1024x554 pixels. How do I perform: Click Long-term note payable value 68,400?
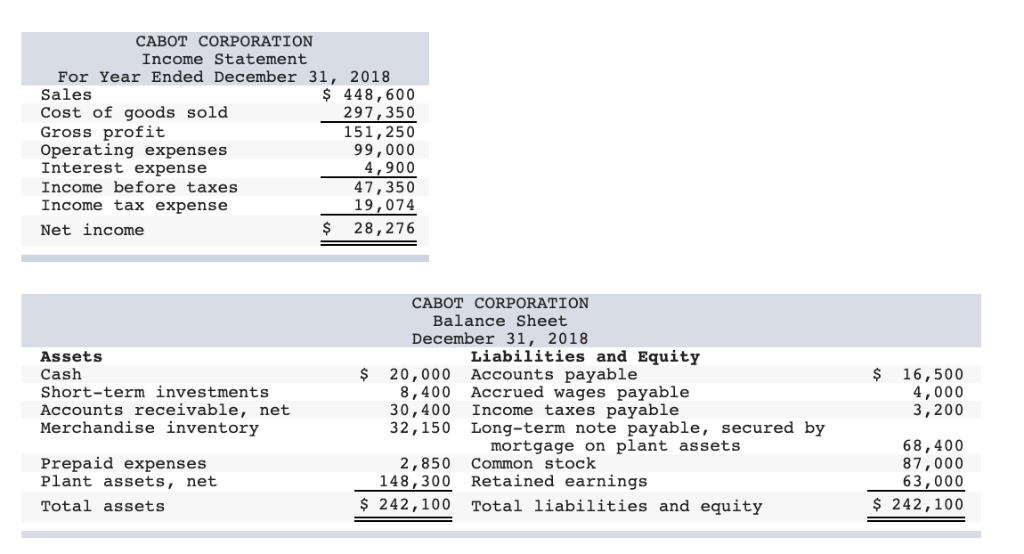(x=933, y=446)
